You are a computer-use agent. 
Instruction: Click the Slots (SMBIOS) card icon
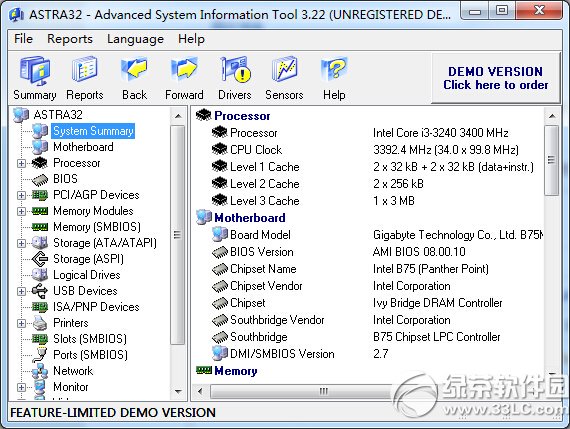40,339
